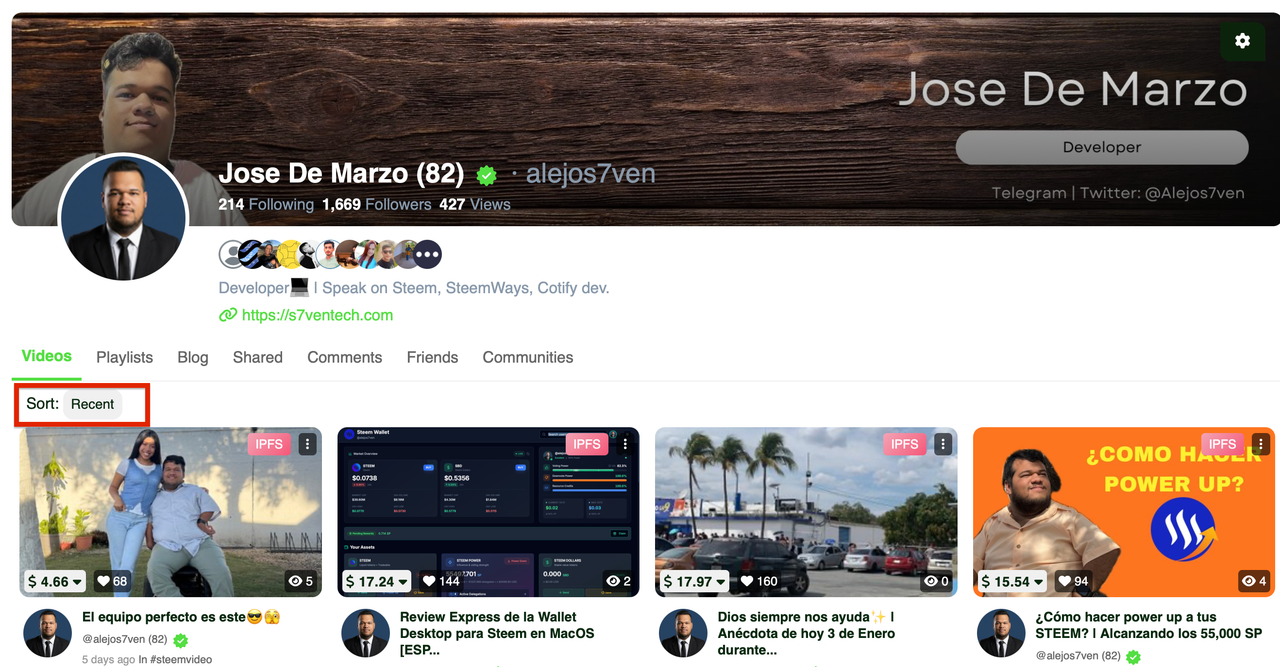Open title 'Dios siempre nos ayuda'
This screenshot has width=1280, height=667.
806,633
